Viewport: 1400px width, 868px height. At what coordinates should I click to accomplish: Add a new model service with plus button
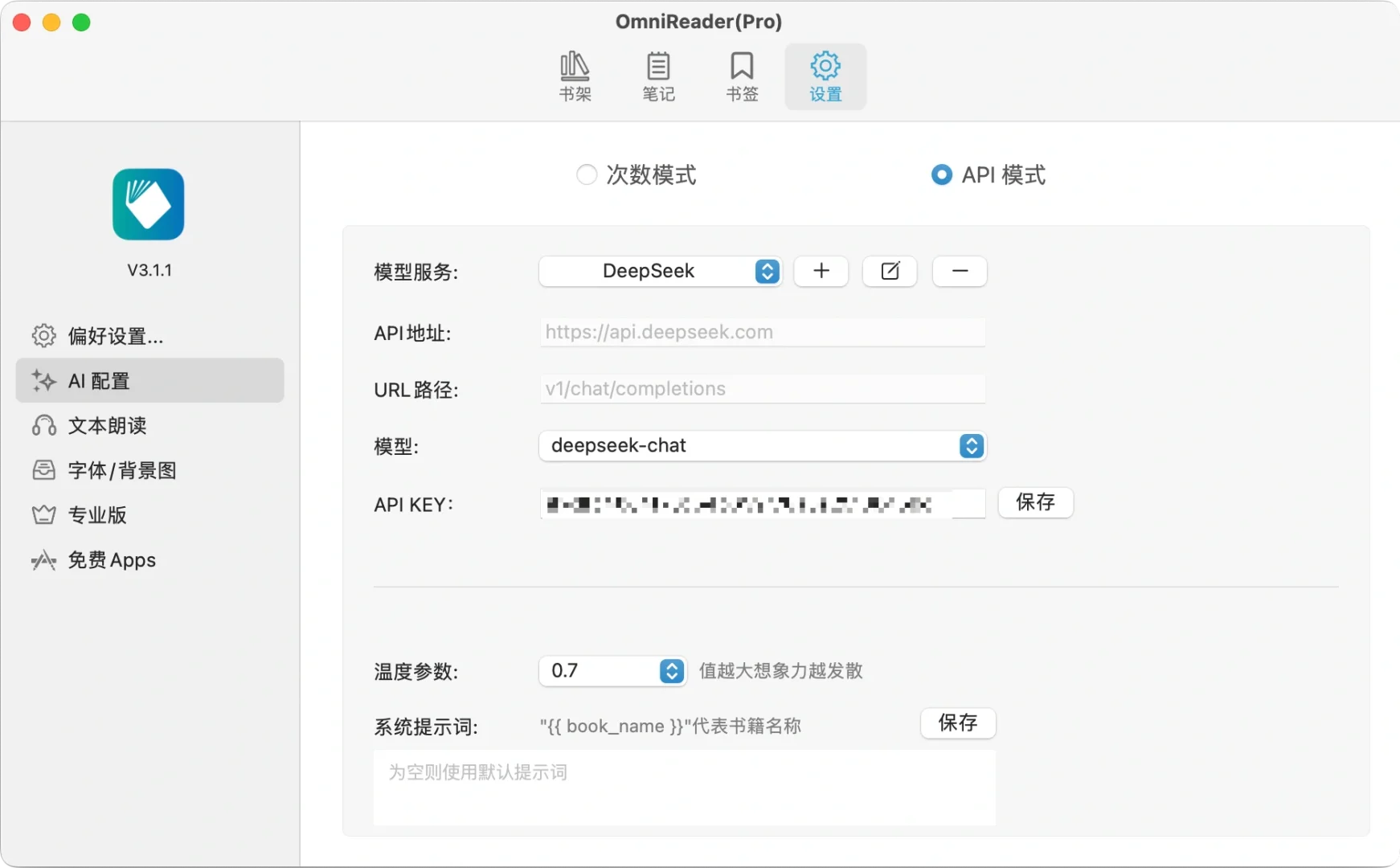click(821, 271)
